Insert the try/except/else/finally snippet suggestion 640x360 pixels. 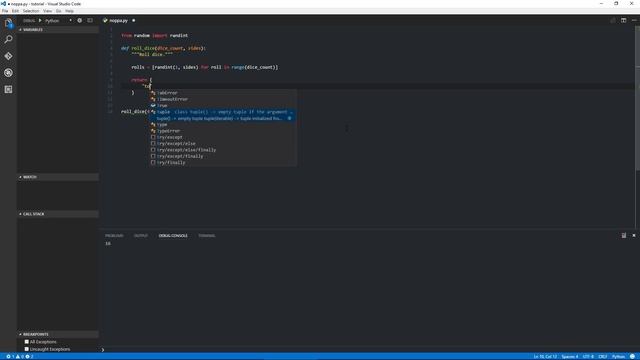tap(222, 150)
